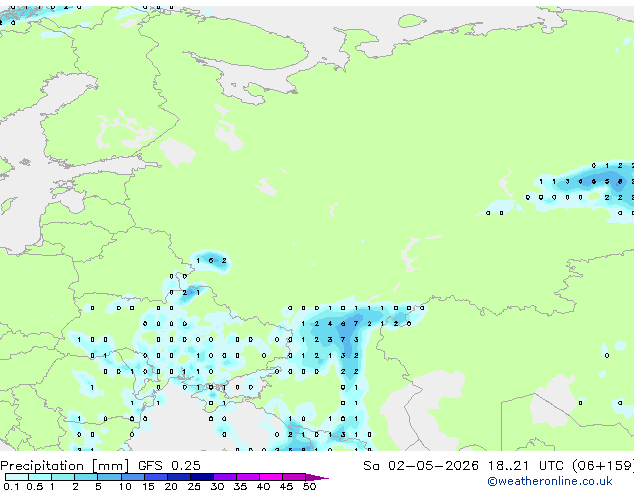Click the "(06+159)" forecast run text
The image size is (634, 490).
point(603,465)
